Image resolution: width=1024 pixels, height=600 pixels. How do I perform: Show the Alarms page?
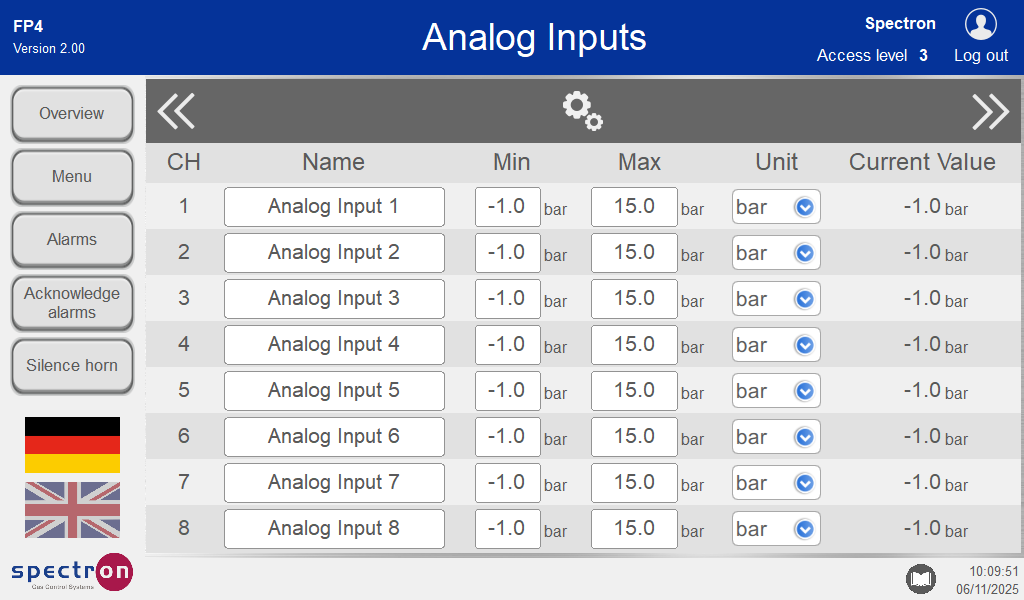click(x=72, y=240)
